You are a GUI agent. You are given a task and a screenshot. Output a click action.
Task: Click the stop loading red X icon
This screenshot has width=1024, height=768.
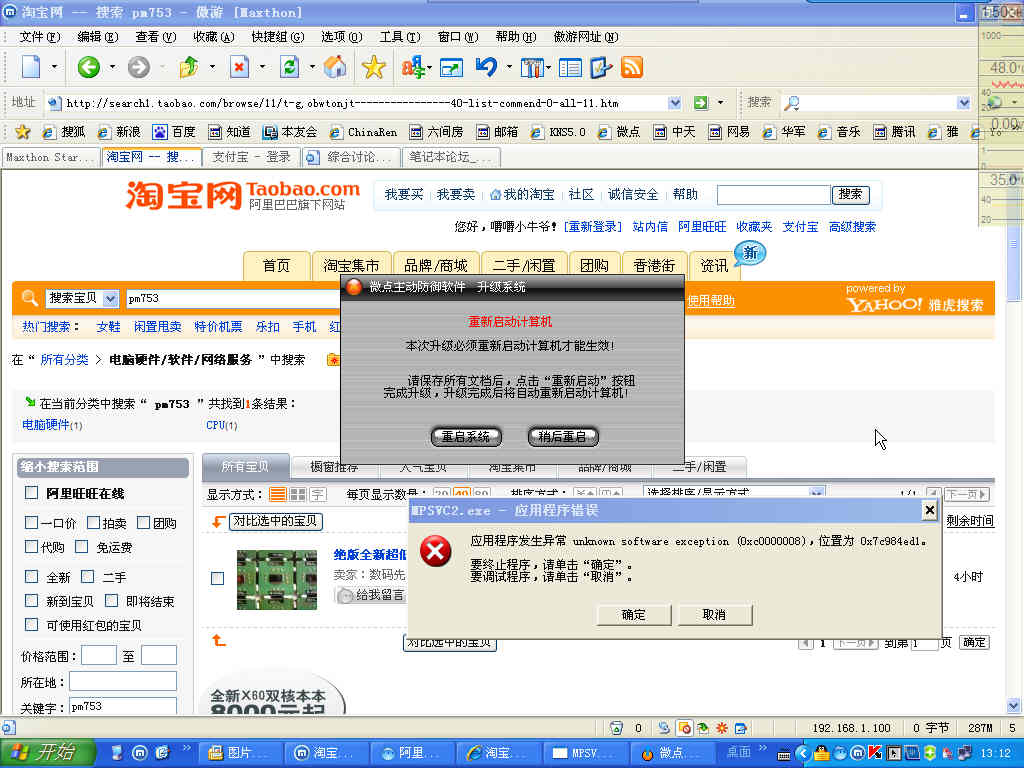pyautogui.click(x=239, y=67)
